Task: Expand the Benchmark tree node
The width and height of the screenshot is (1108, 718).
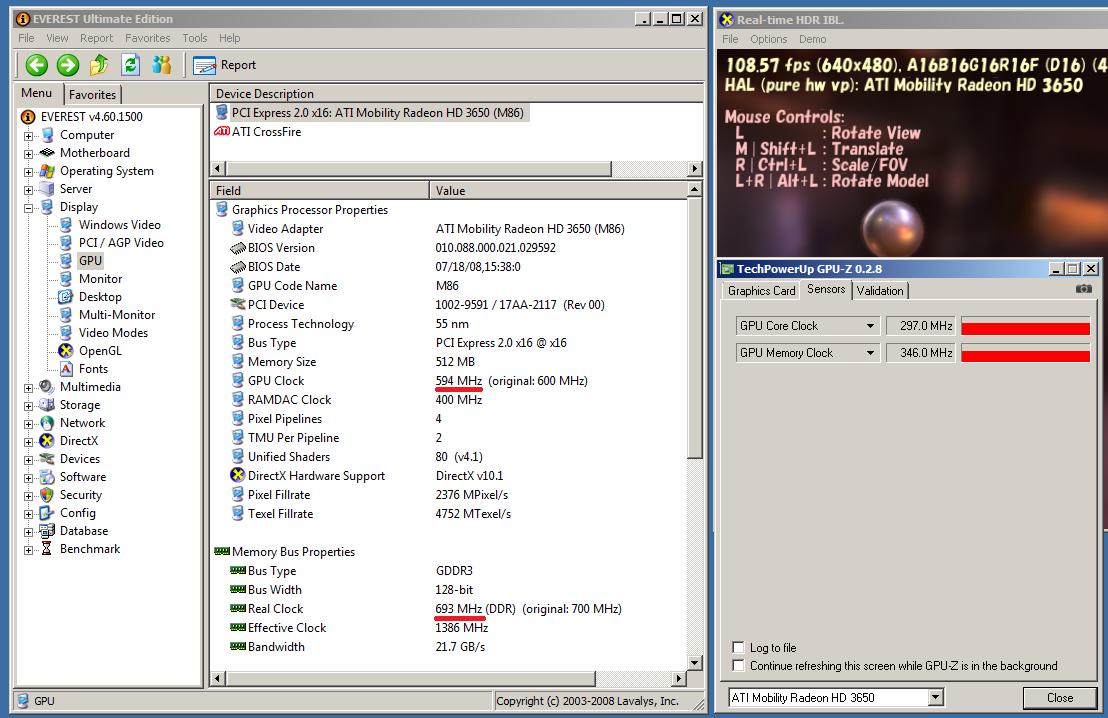Action: tap(28, 549)
